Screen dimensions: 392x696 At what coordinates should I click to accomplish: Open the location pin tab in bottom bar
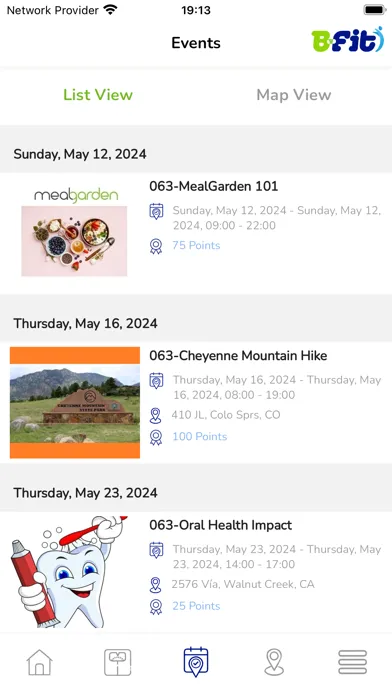coord(274,662)
